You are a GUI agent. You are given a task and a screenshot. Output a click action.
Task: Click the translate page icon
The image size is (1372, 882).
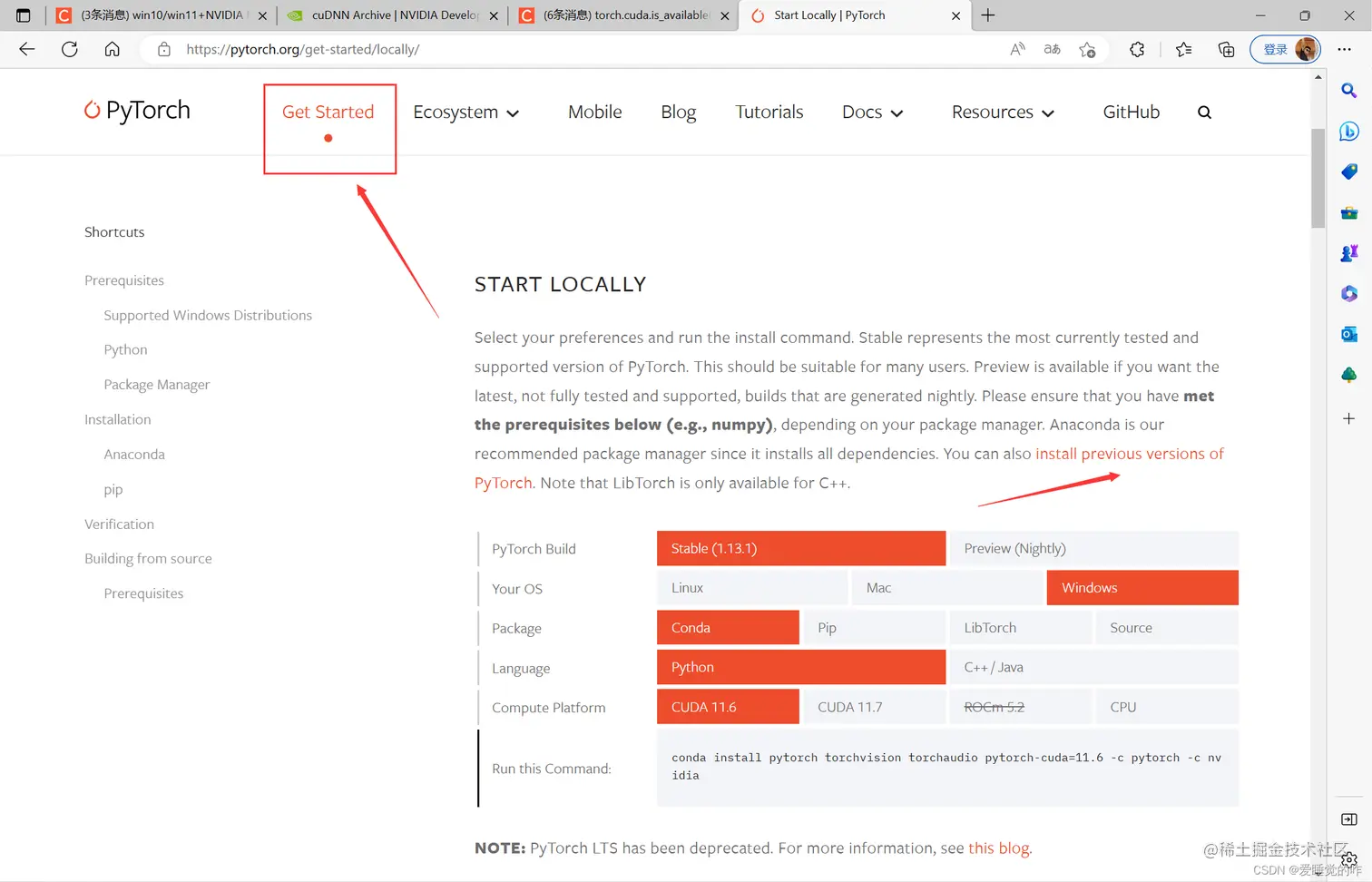click(x=1052, y=49)
